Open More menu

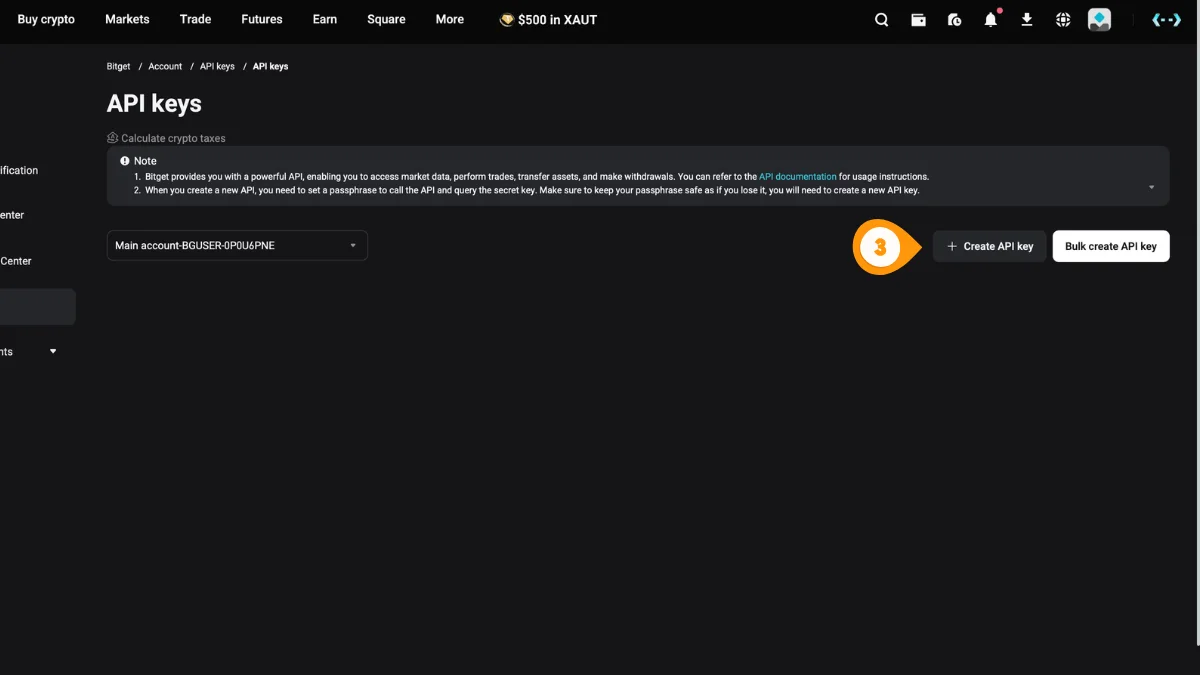point(450,20)
